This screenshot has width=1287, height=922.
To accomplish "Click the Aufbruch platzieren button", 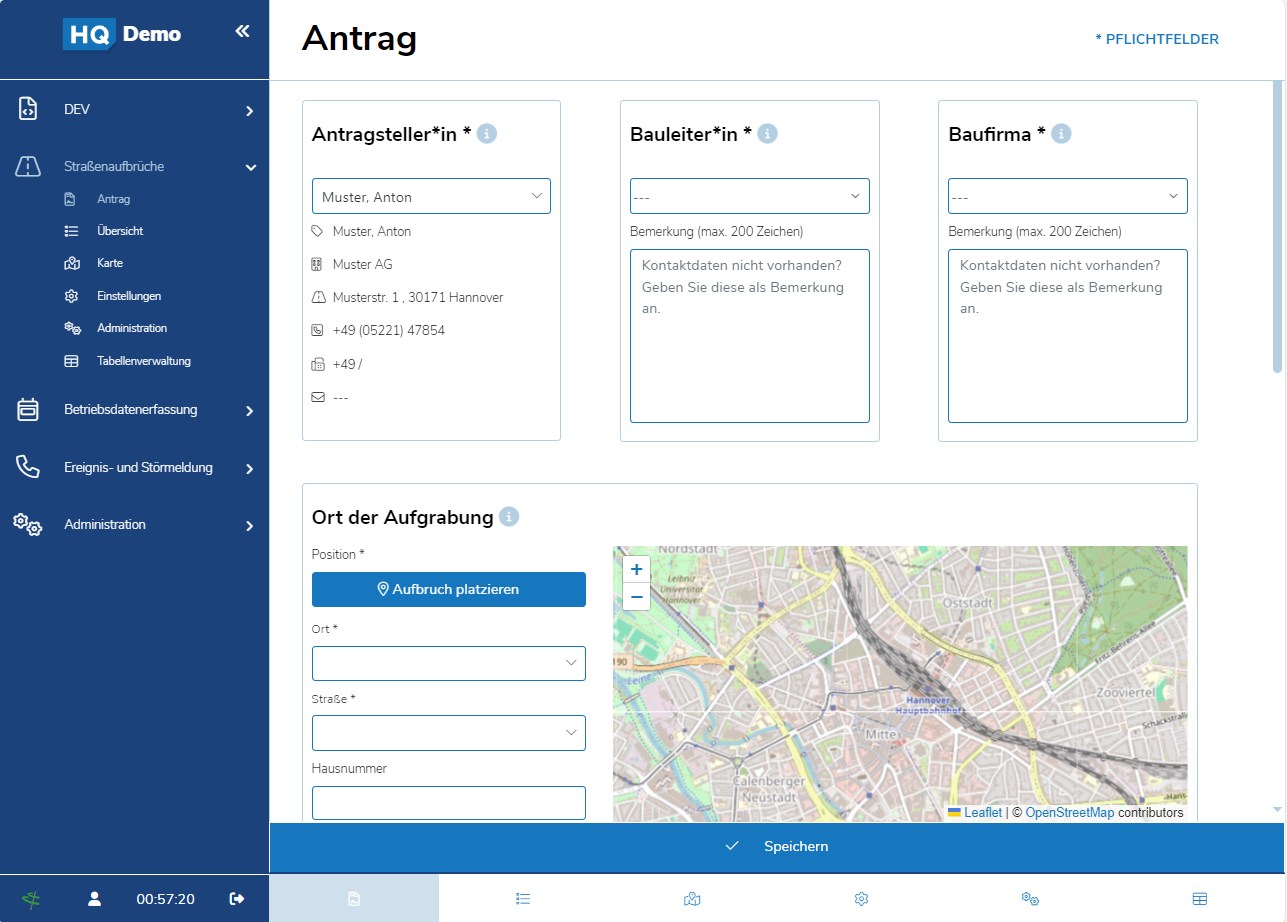I will [448, 589].
